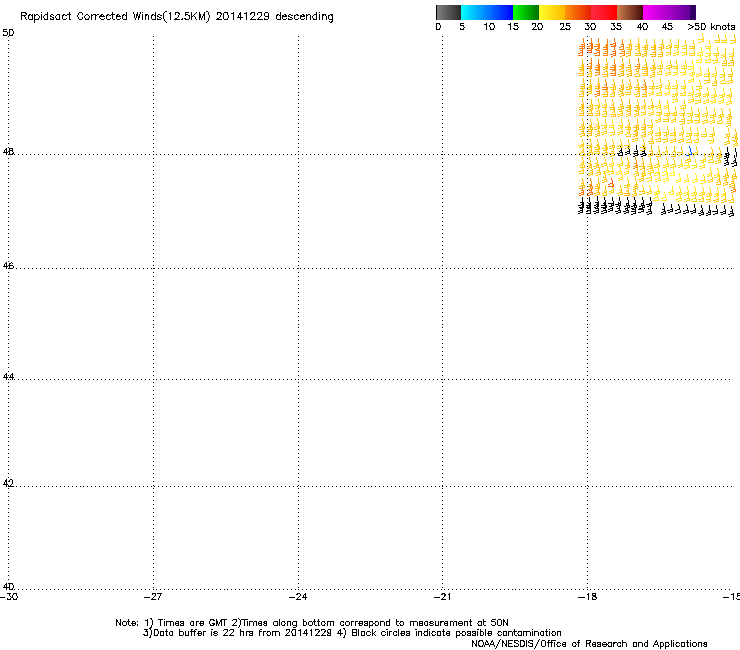This screenshot has height=650, width=740.
Task: Click the longitude label -30
Action: [x=9, y=597]
